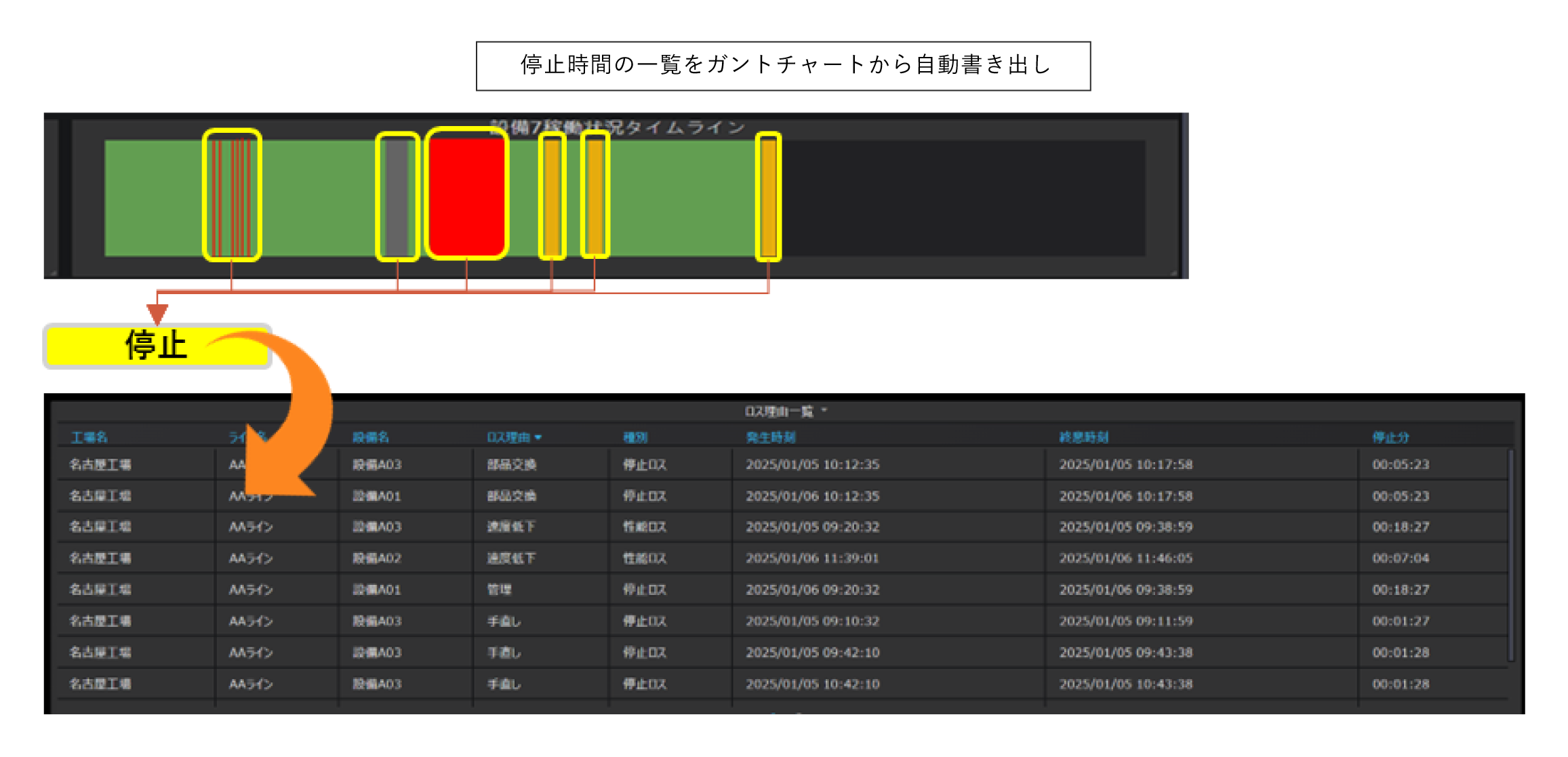Click the gray segment on the timeline
Image resolution: width=1568 pixels, height=757 pixels.
click(x=397, y=197)
